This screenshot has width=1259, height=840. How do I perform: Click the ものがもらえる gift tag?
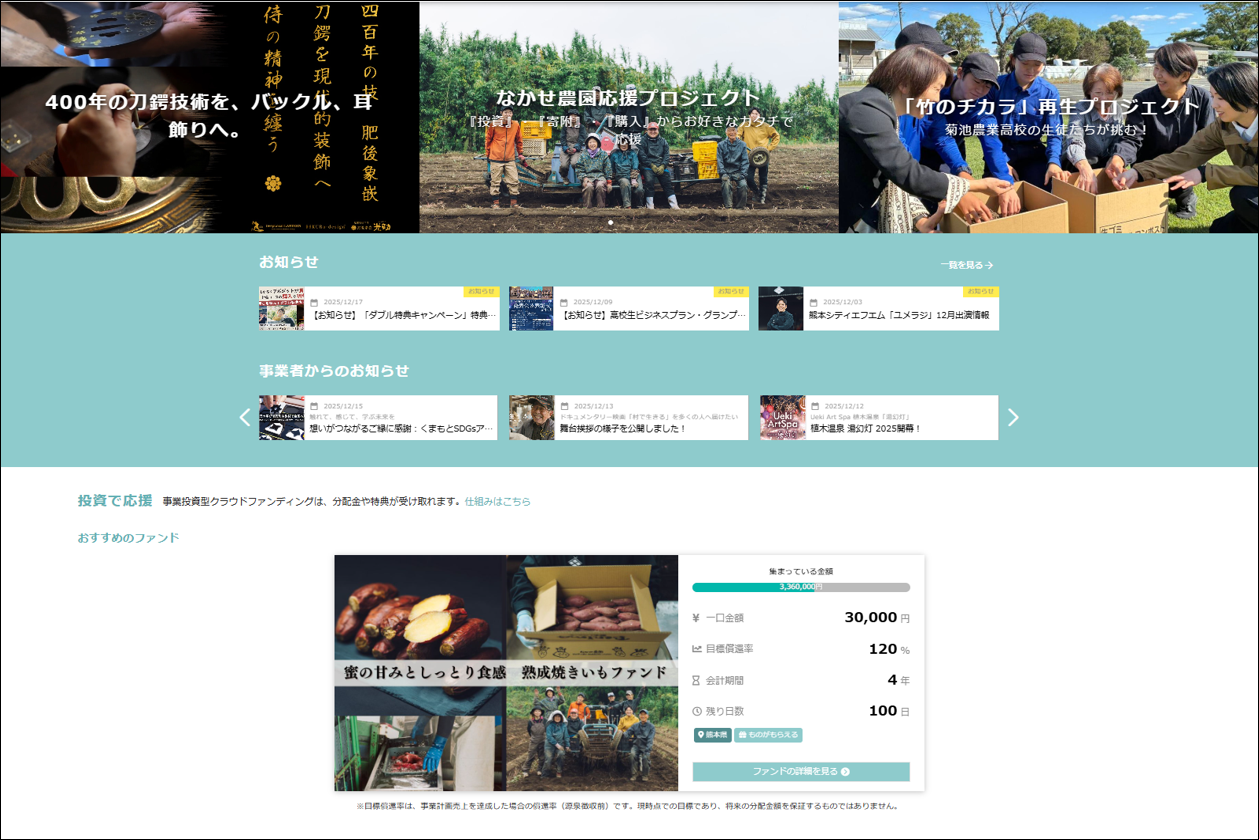(x=768, y=735)
